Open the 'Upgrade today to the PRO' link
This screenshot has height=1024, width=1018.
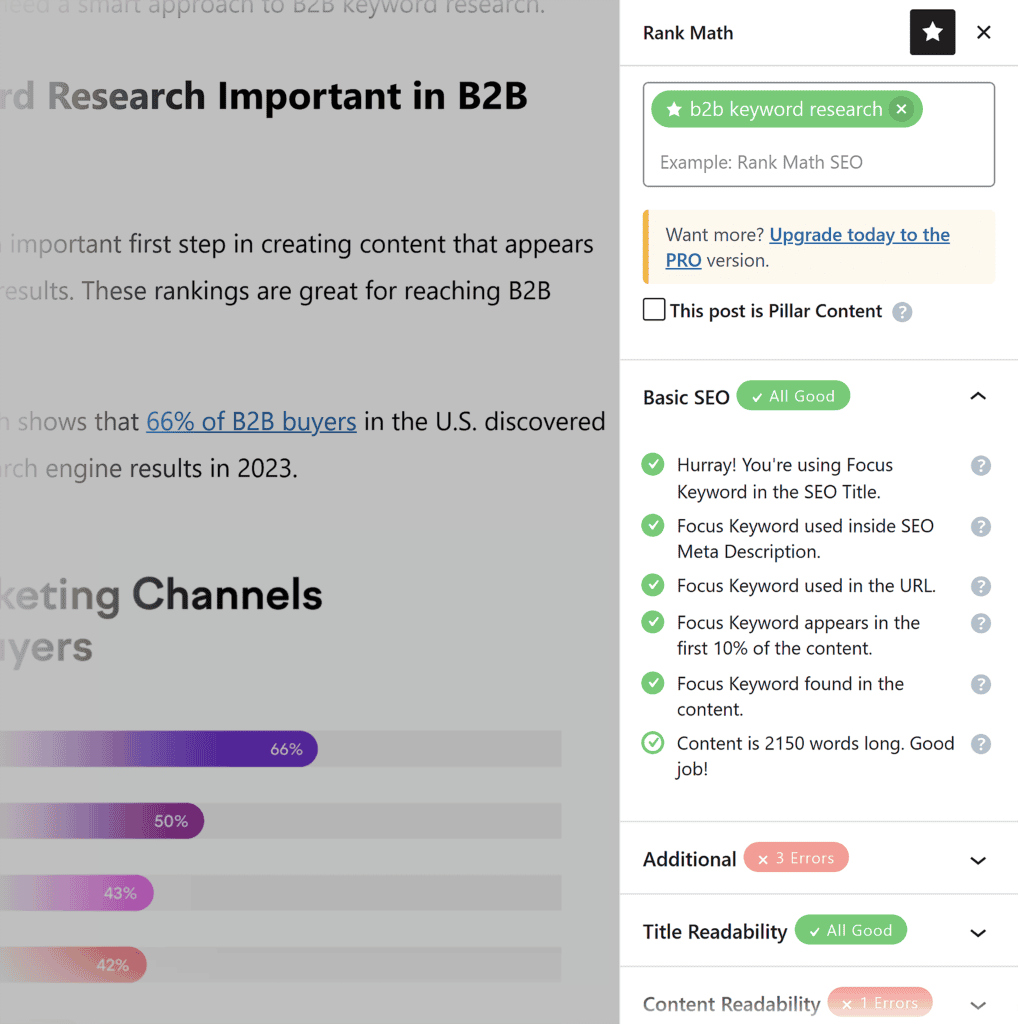click(859, 234)
